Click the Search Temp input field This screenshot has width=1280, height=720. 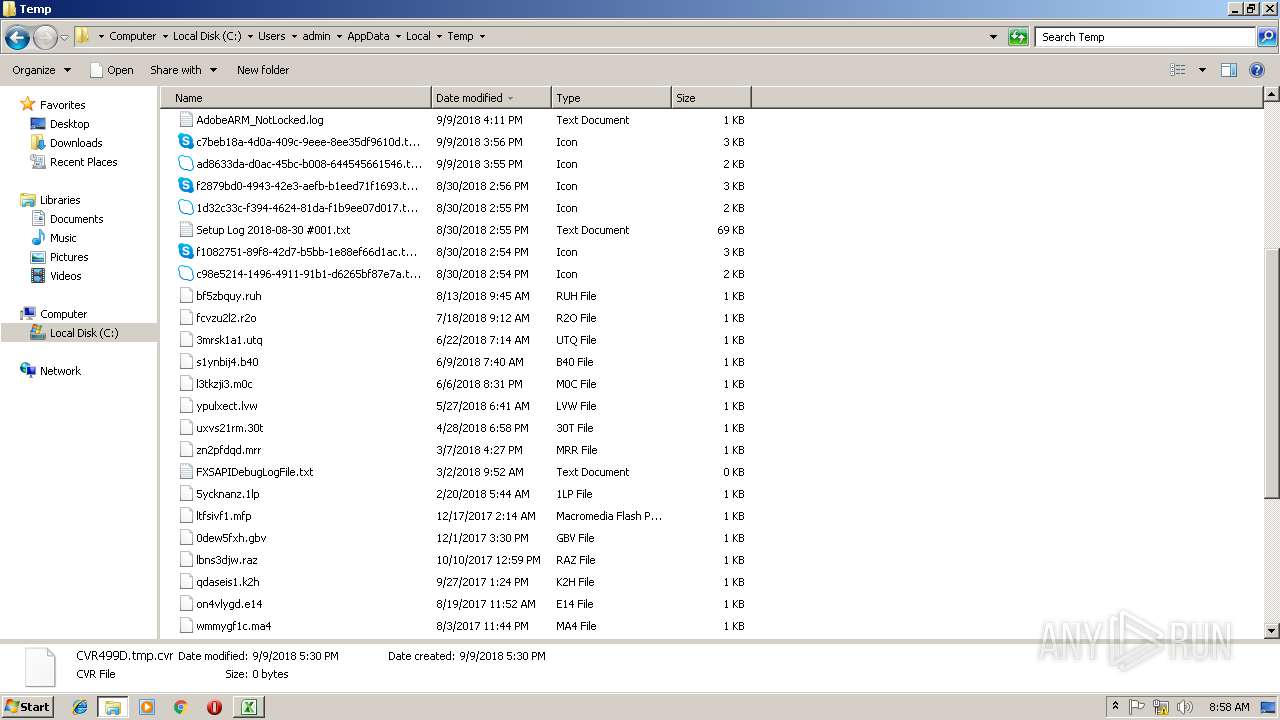click(1145, 37)
